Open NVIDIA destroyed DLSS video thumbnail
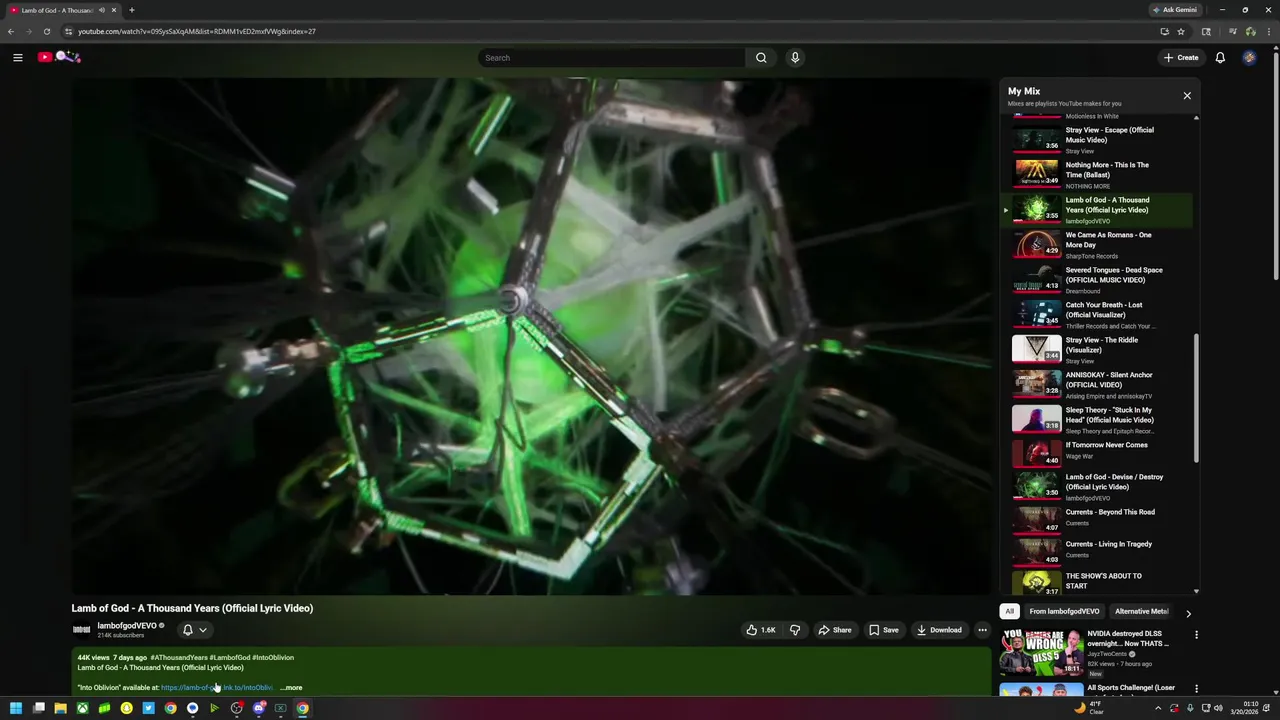 point(1042,652)
